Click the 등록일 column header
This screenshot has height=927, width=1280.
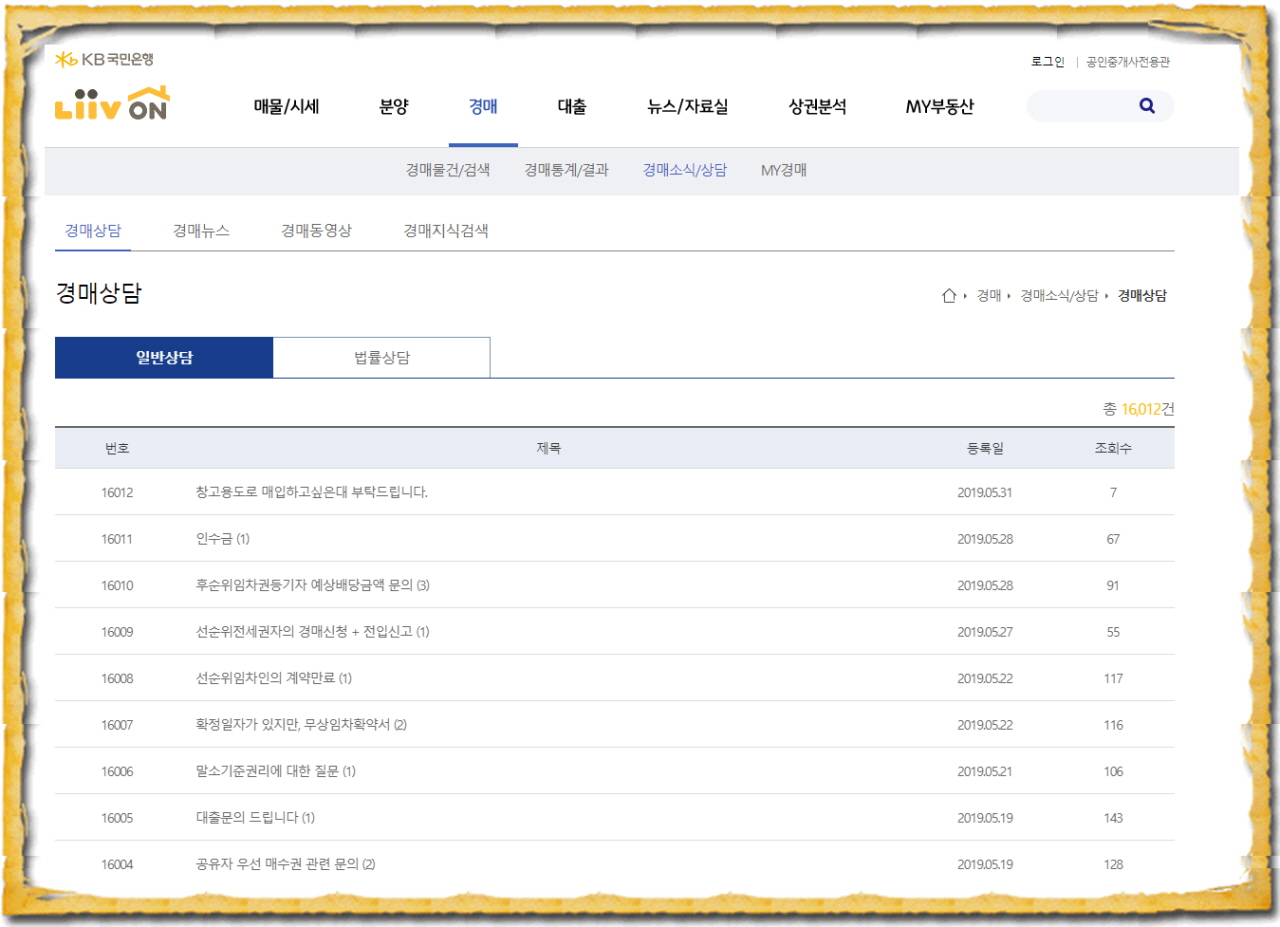coord(985,449)
